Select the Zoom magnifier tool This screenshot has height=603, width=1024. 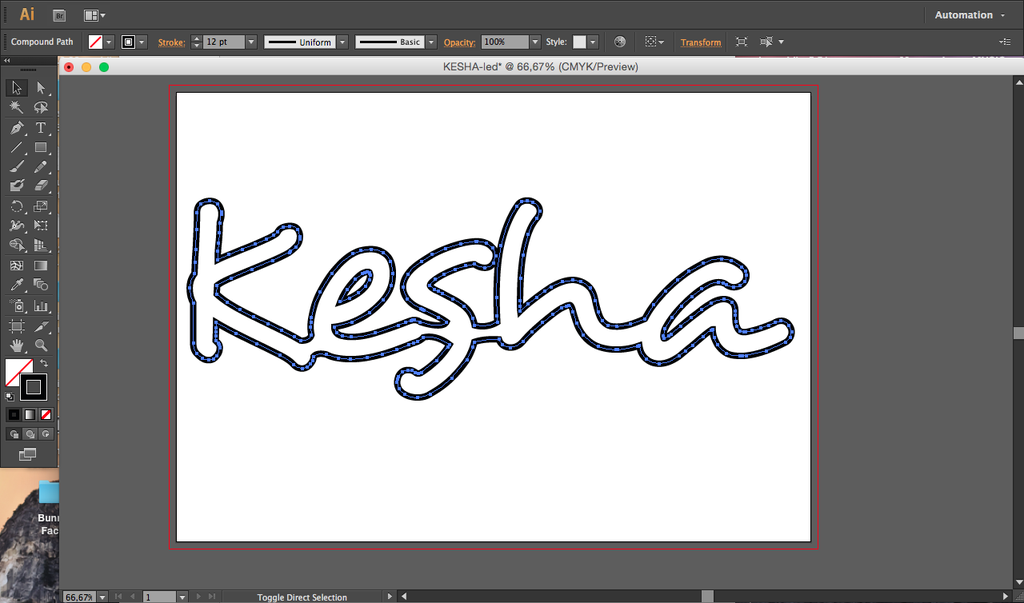tap(40, 345)
